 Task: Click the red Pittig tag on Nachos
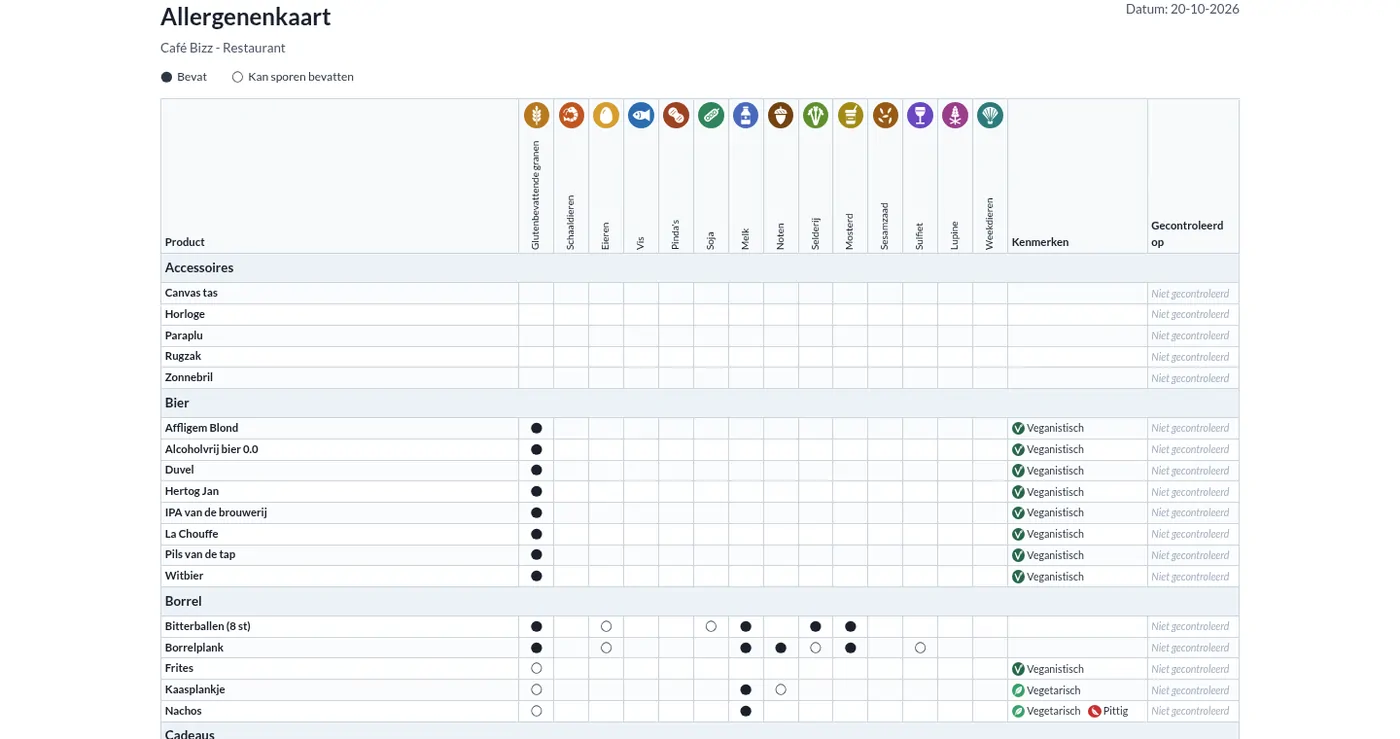point(1108,711)
